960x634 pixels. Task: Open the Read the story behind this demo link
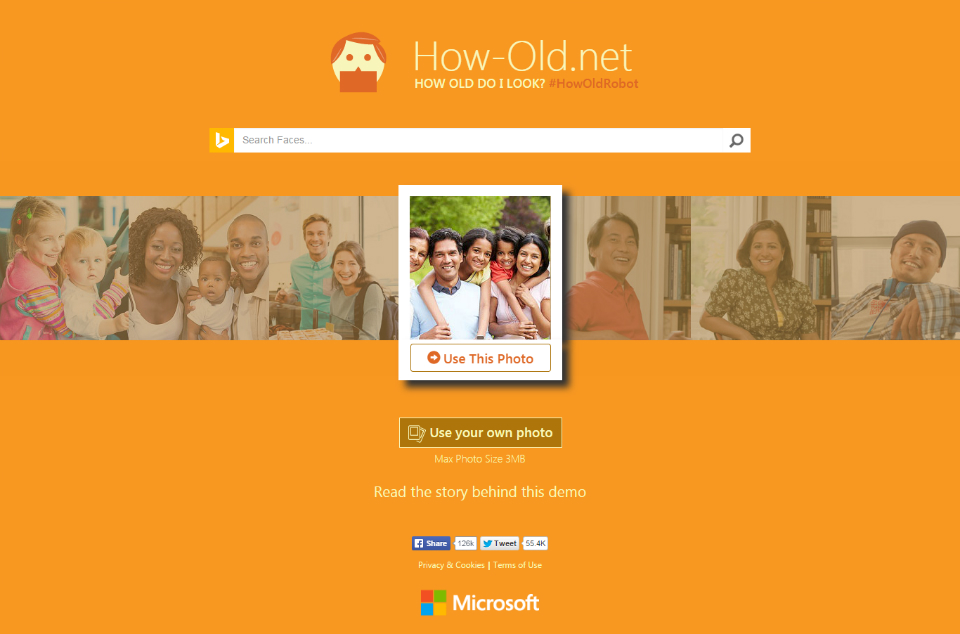point(480,492)
